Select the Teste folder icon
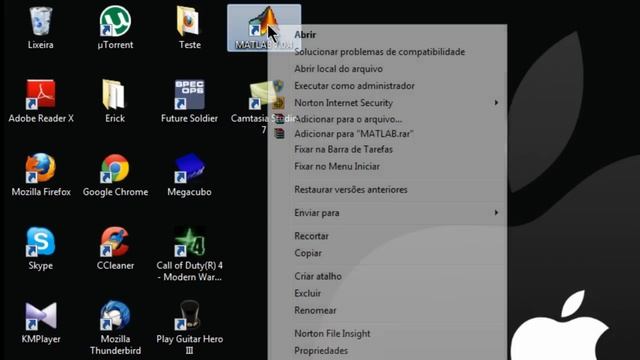 tap(189, 27)
